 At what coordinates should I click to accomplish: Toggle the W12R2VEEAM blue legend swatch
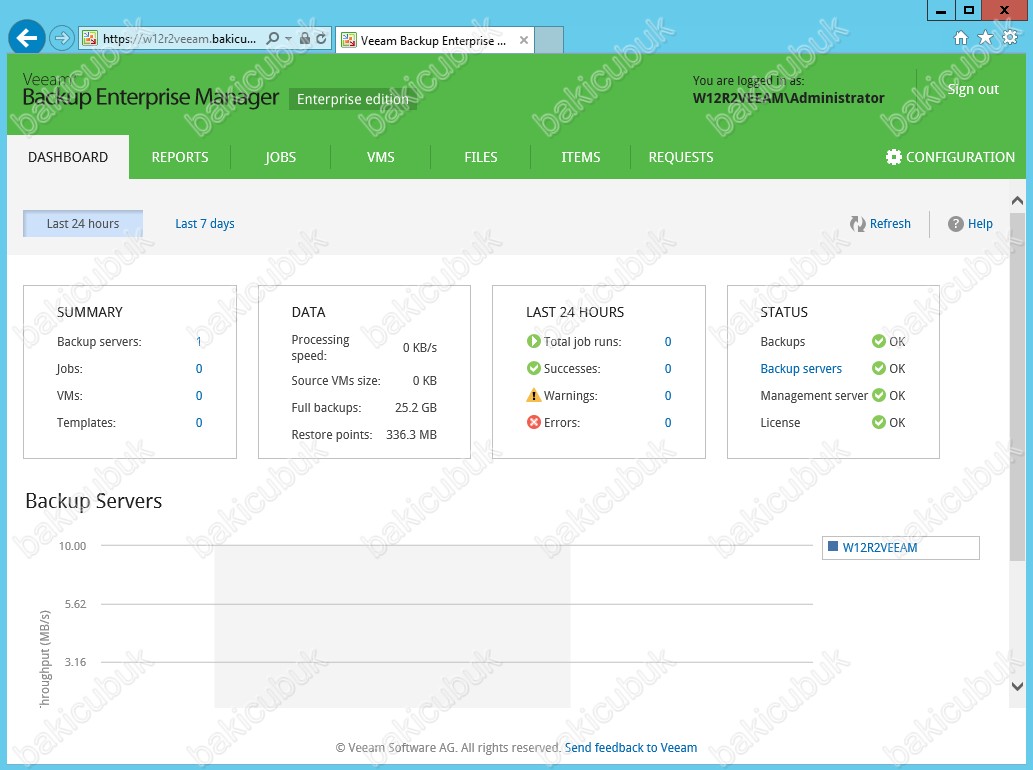833,546
